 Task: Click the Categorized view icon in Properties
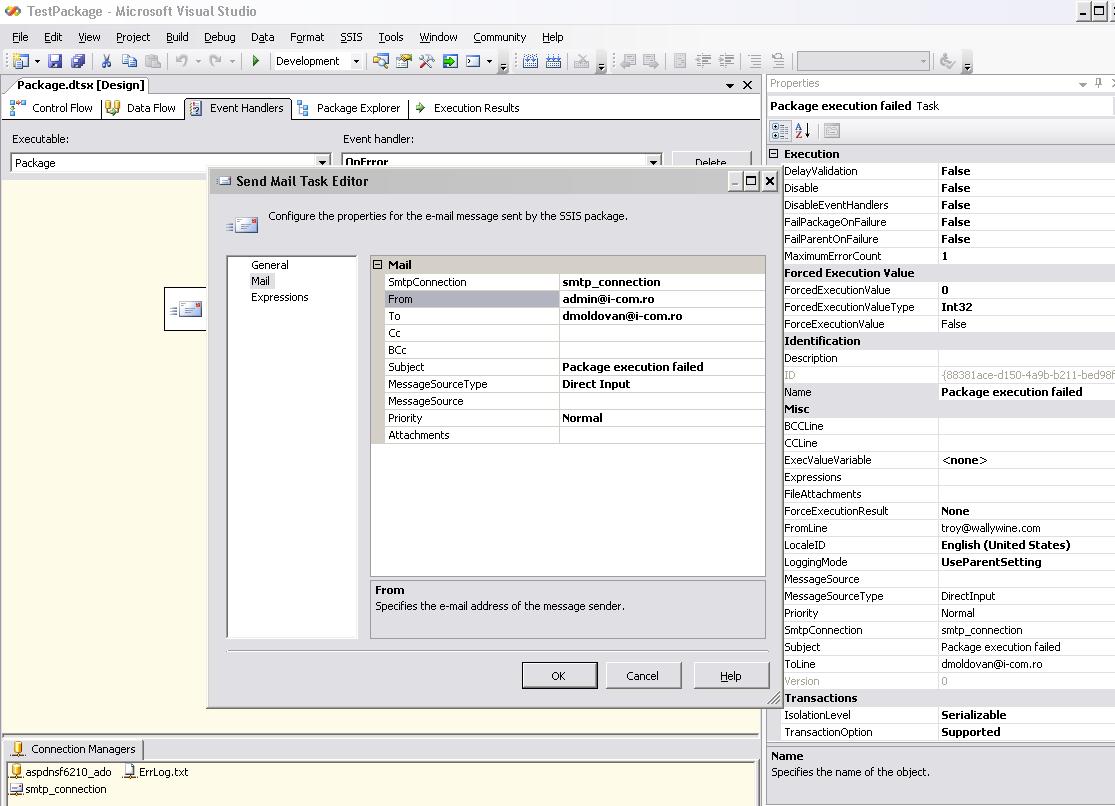pyautogui.click(x=781, y=131)
